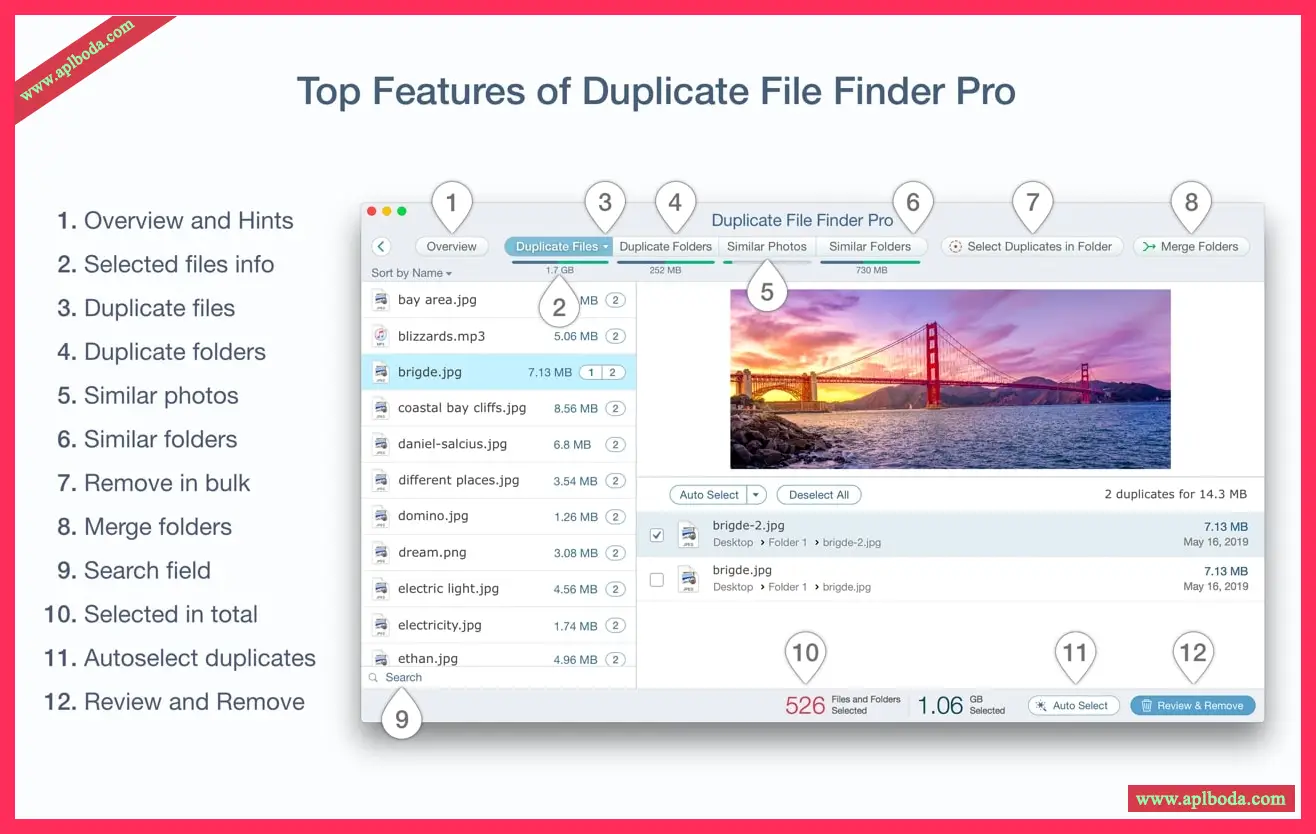Click the brigde-2.jpg file path breadcrumb

tap(797, 543)
